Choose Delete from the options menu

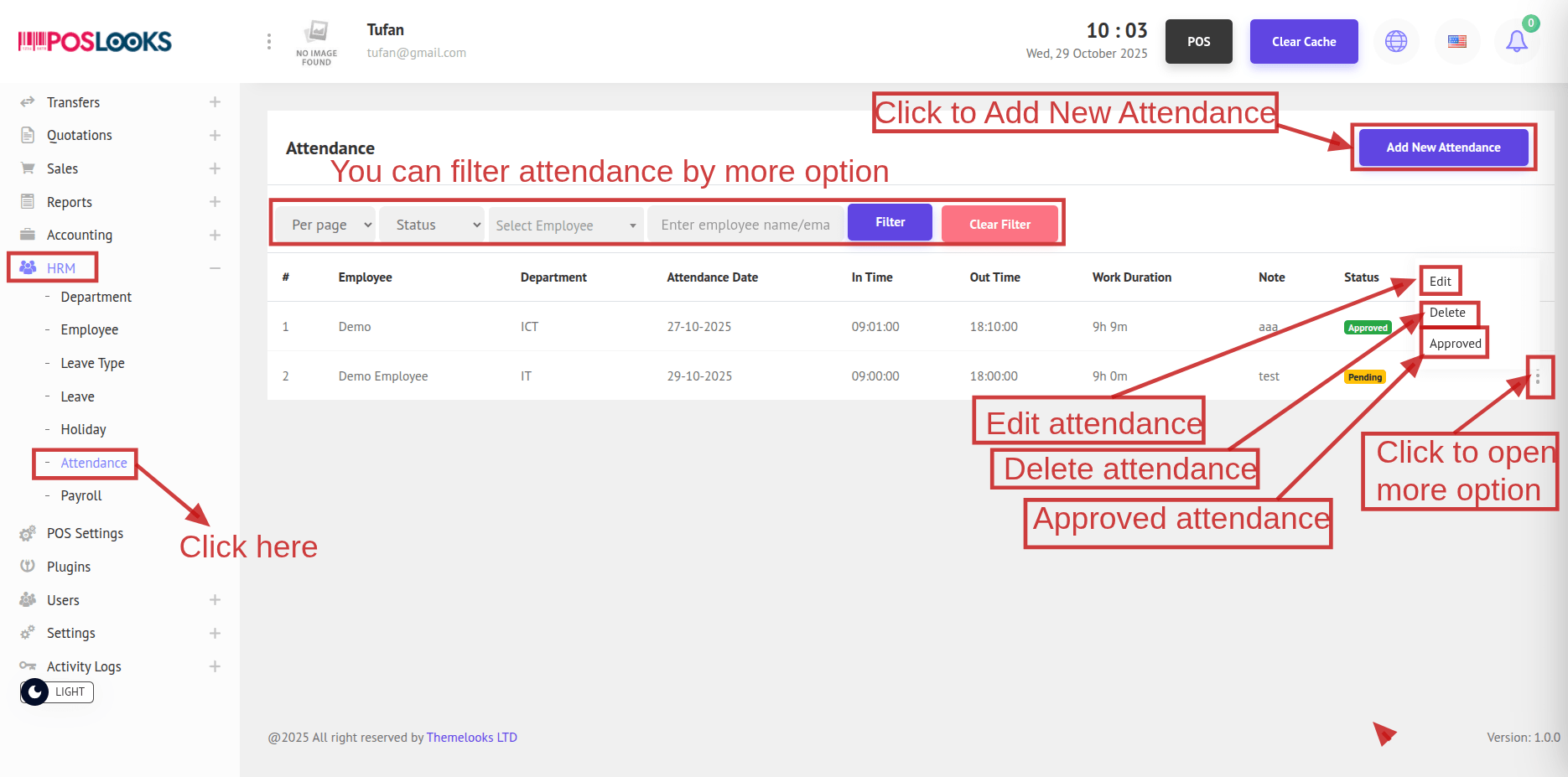(x=1447, y=313)
